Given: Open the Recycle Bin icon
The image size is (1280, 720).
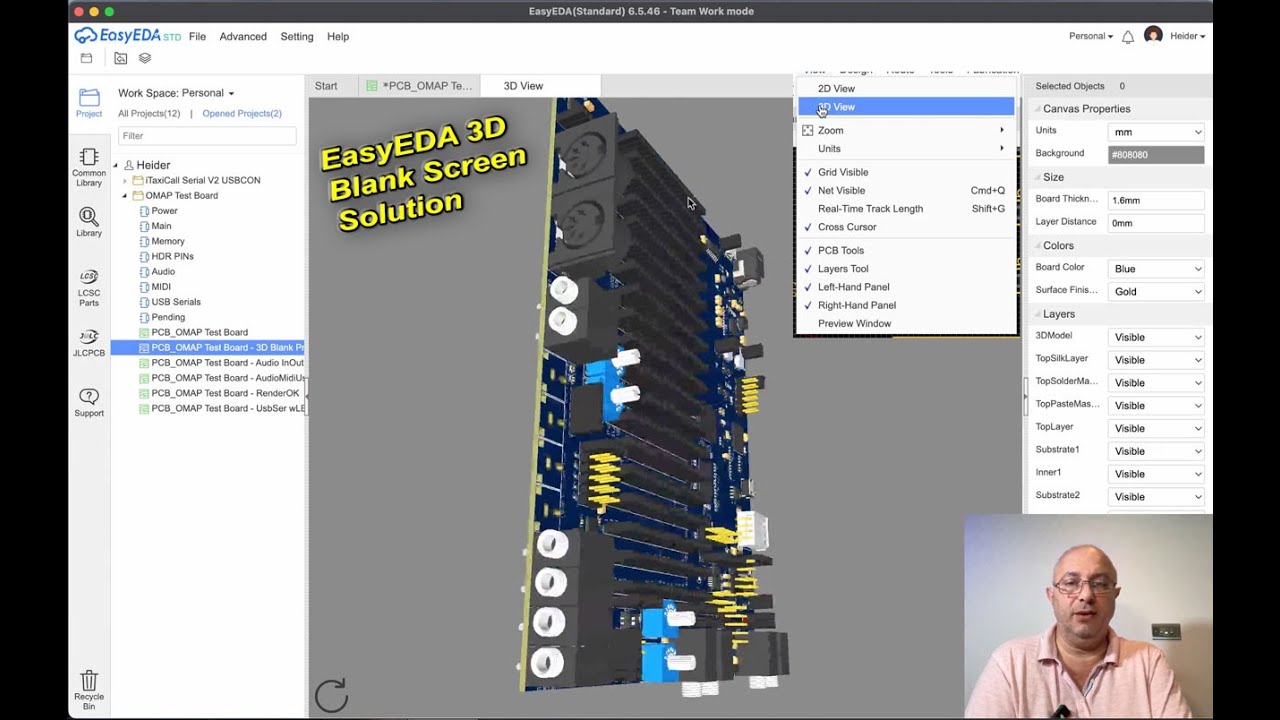Looking at the screenshot, I should (89, 680).
